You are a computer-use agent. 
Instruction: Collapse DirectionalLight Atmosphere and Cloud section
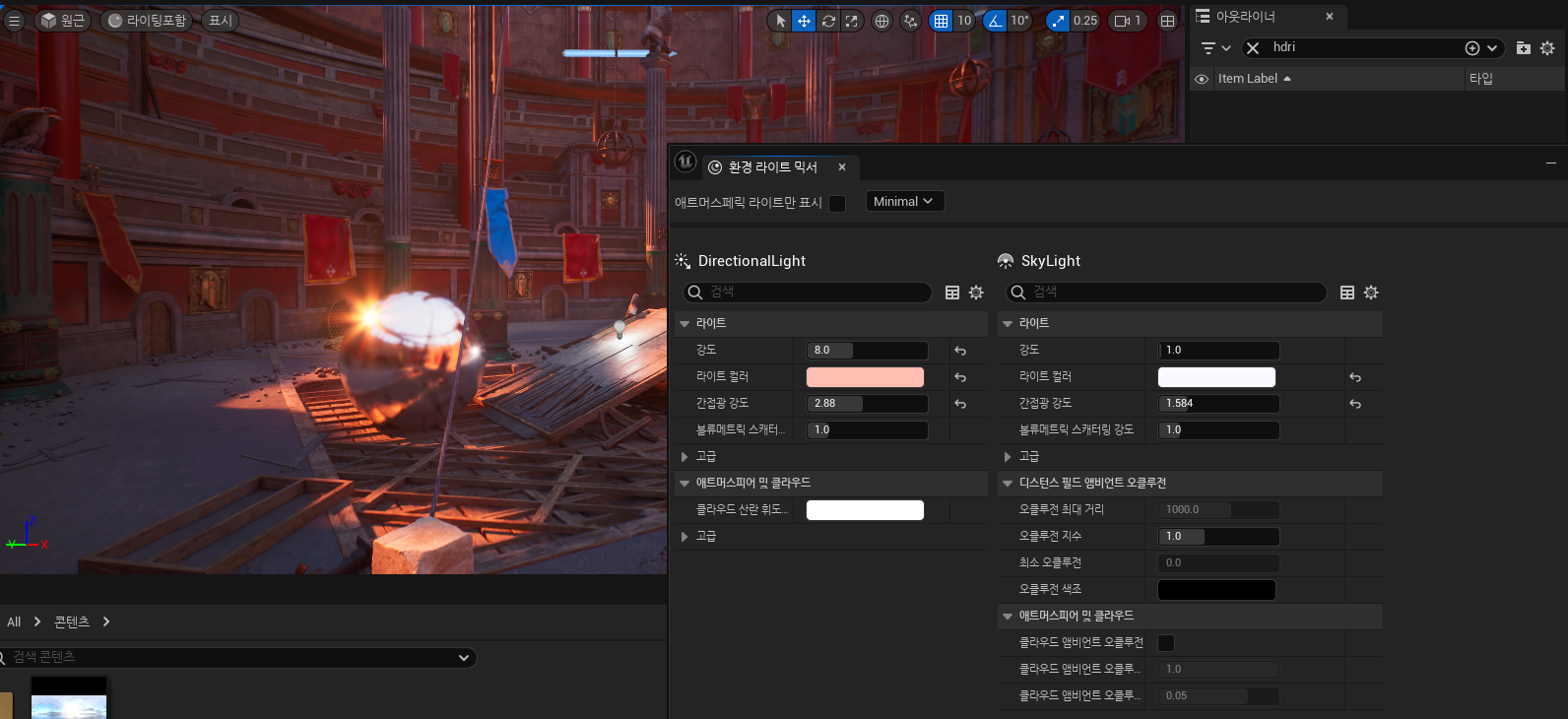(685, 484)
